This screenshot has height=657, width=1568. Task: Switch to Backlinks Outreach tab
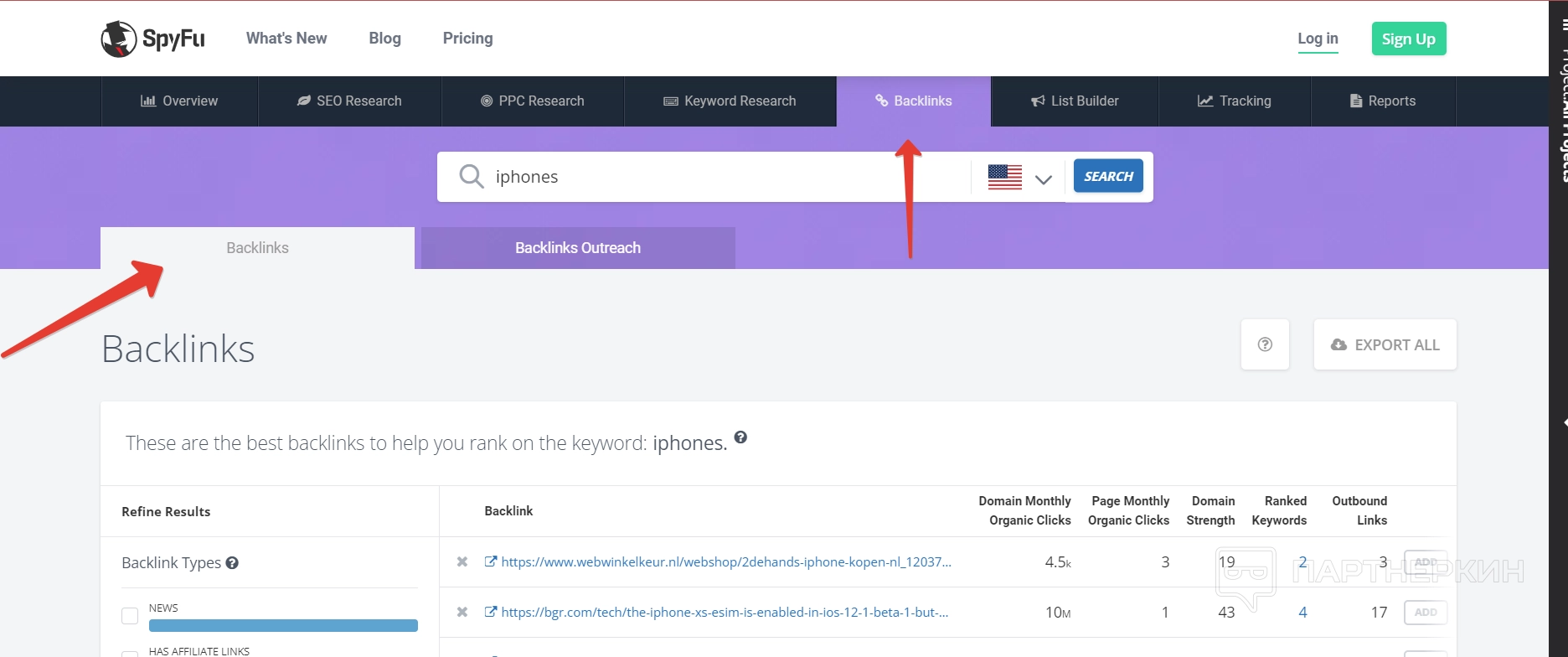point(577,248)
